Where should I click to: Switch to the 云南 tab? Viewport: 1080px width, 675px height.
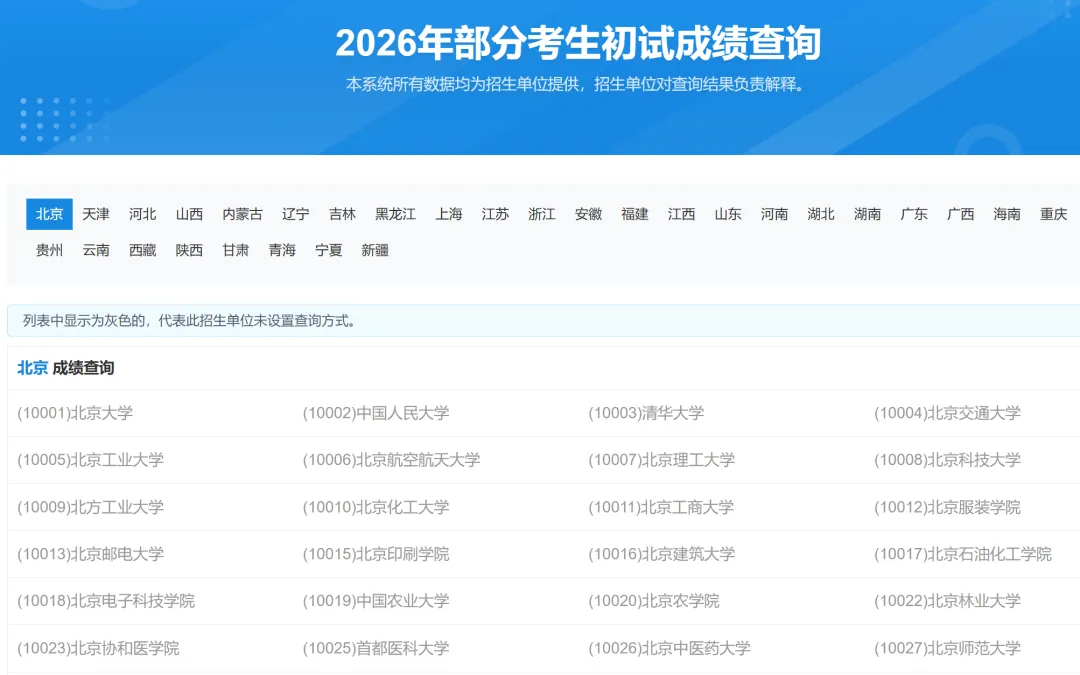[96, 250]
